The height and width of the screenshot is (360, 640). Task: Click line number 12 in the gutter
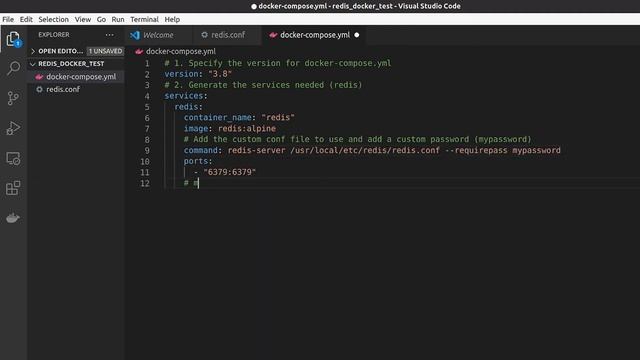pyautogui.click(x=145, y=184)
